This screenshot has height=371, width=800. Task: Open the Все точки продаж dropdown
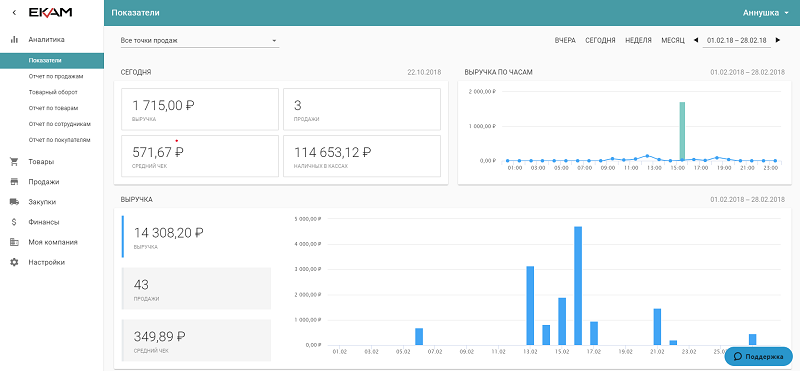199,40
